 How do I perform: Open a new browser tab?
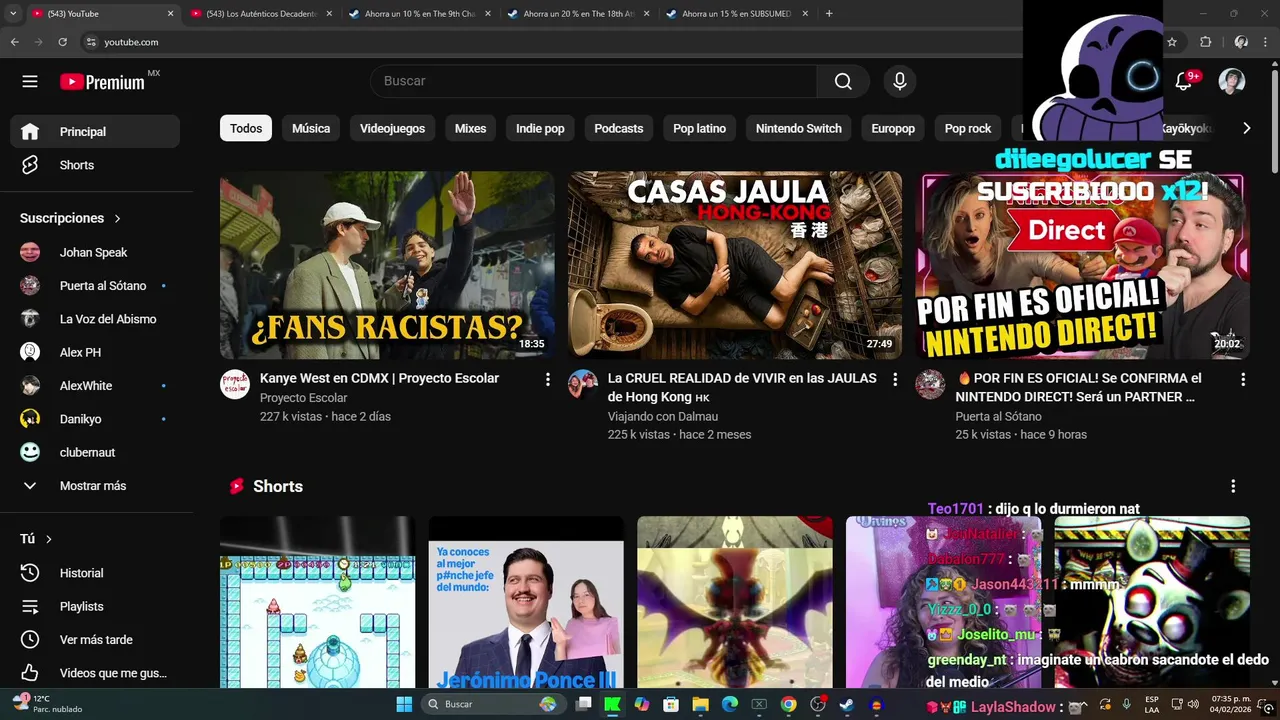829,14
